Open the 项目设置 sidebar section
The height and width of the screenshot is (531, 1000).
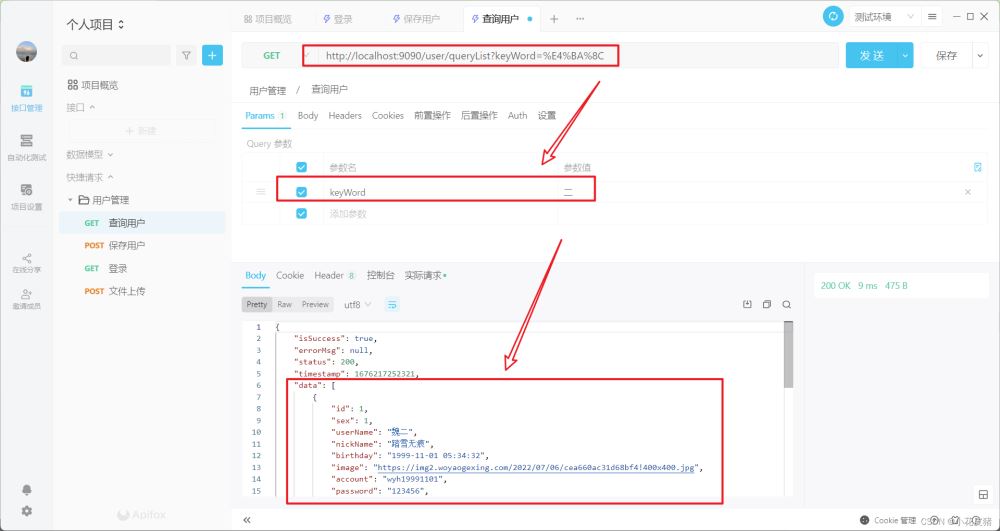[26, 197]
